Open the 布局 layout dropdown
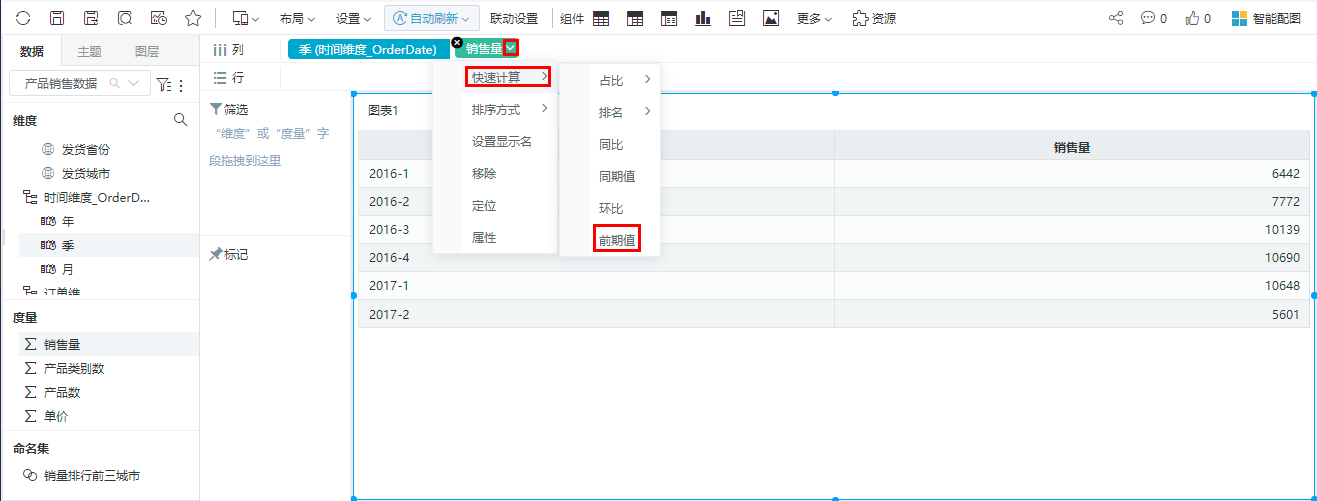1317x501 pixels. [x=297, y=18]
